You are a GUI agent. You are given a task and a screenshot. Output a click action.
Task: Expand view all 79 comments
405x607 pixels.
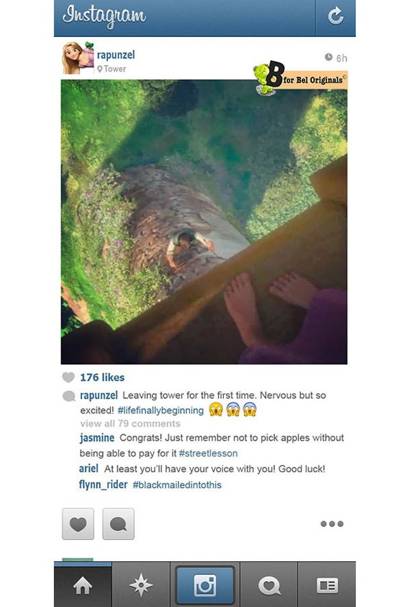click(130, 424)
